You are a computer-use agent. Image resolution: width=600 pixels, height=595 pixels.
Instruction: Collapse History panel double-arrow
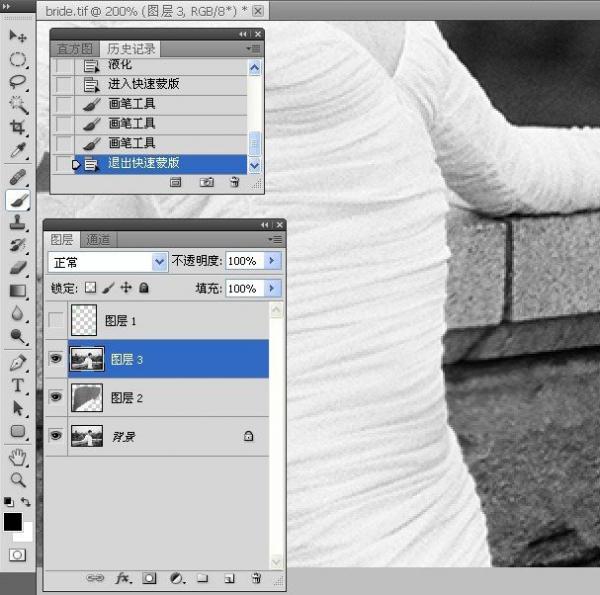pyautogui.click(x=243, y=34)
